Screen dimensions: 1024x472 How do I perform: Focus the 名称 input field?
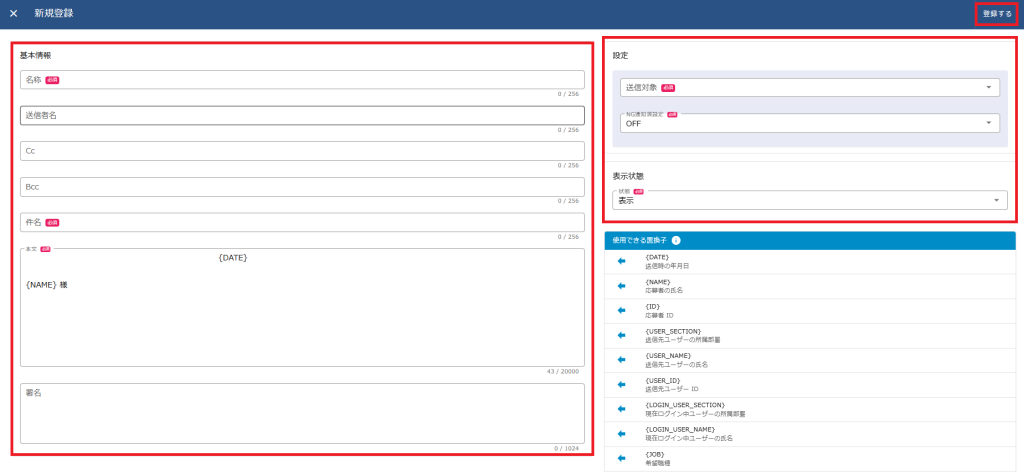pyautogui.click(x=302, y=80)
